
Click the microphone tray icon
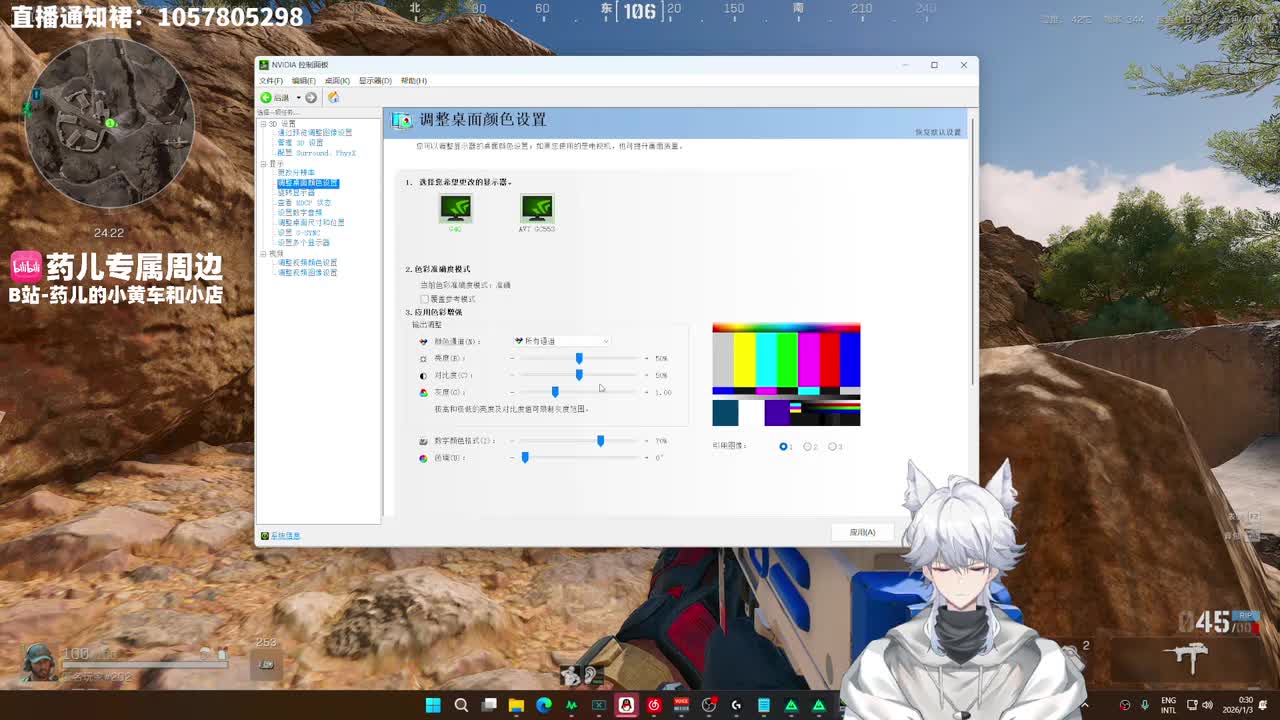(x=1145, y=705)
